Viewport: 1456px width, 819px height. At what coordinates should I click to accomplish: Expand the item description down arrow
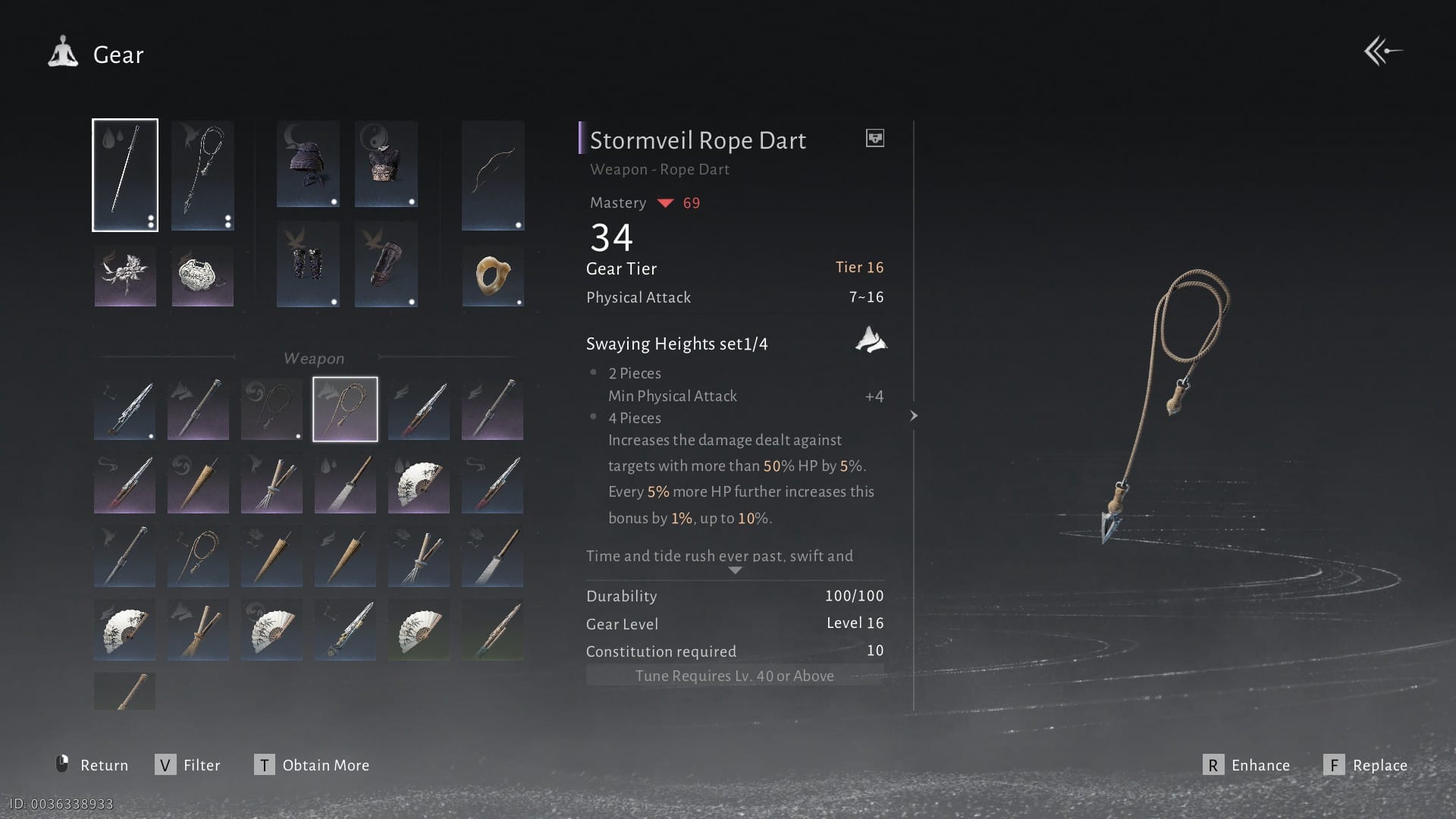[x=735, y=570]
